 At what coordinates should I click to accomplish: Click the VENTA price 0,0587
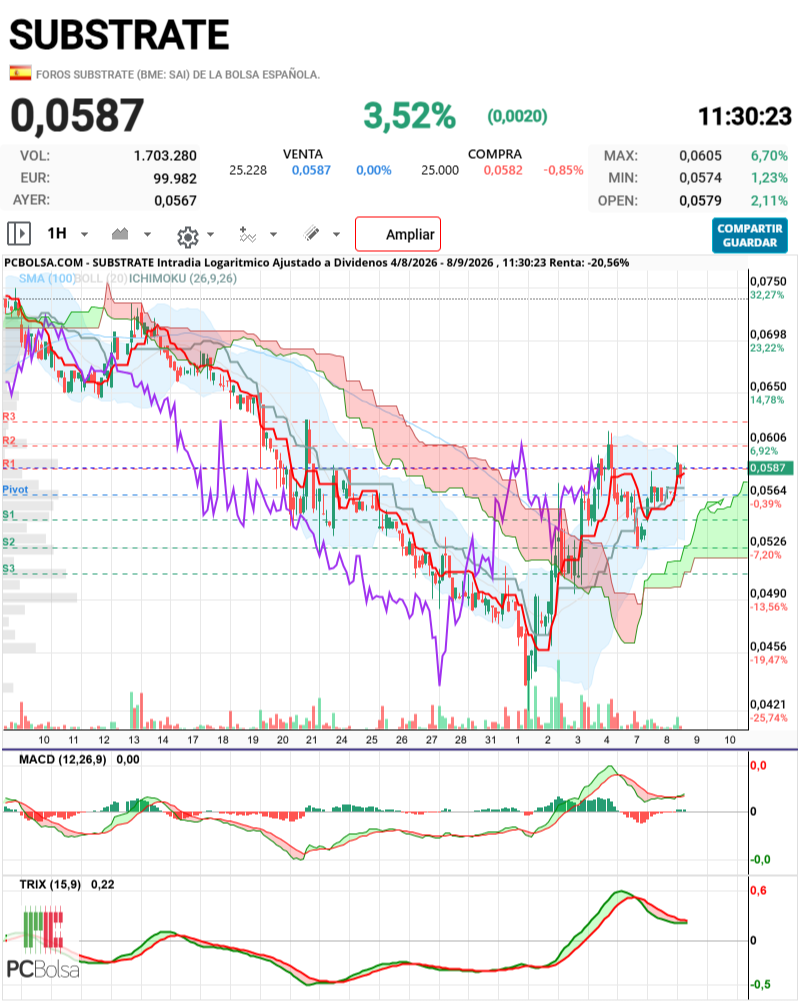click(x=312, y=170)
